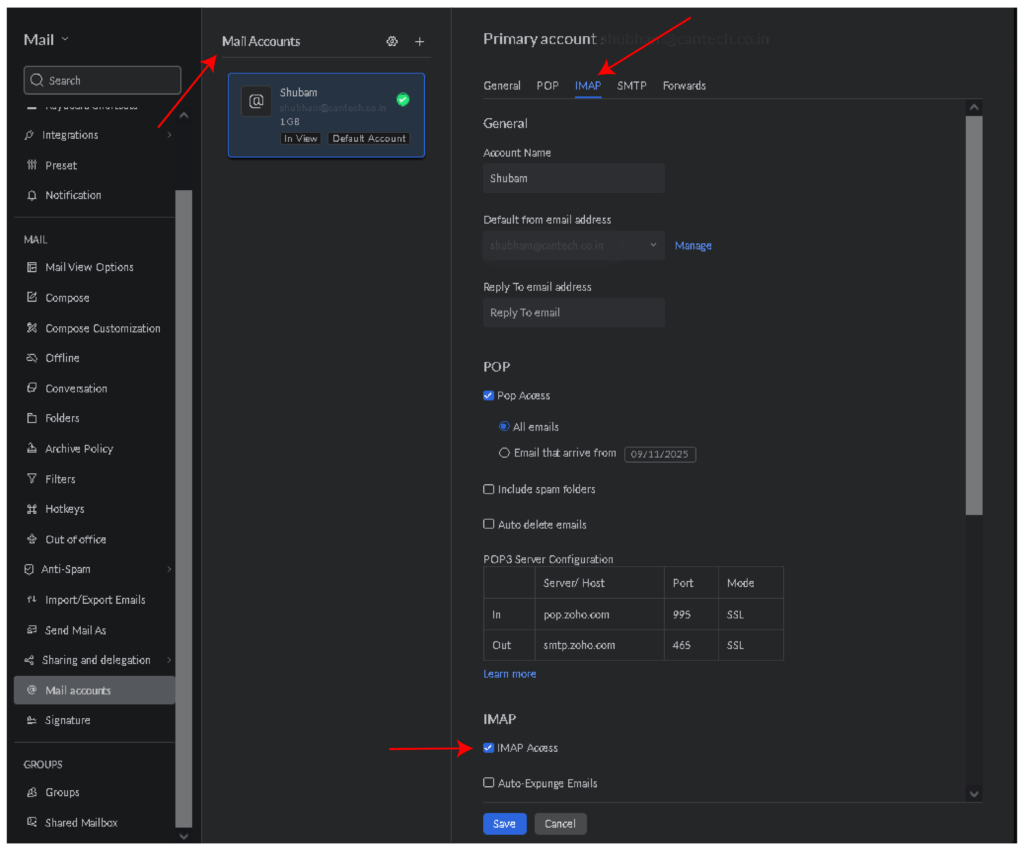The image size is (1024, 852).
Task: Open Out of office icon
Action: click(x=32, y=539)
